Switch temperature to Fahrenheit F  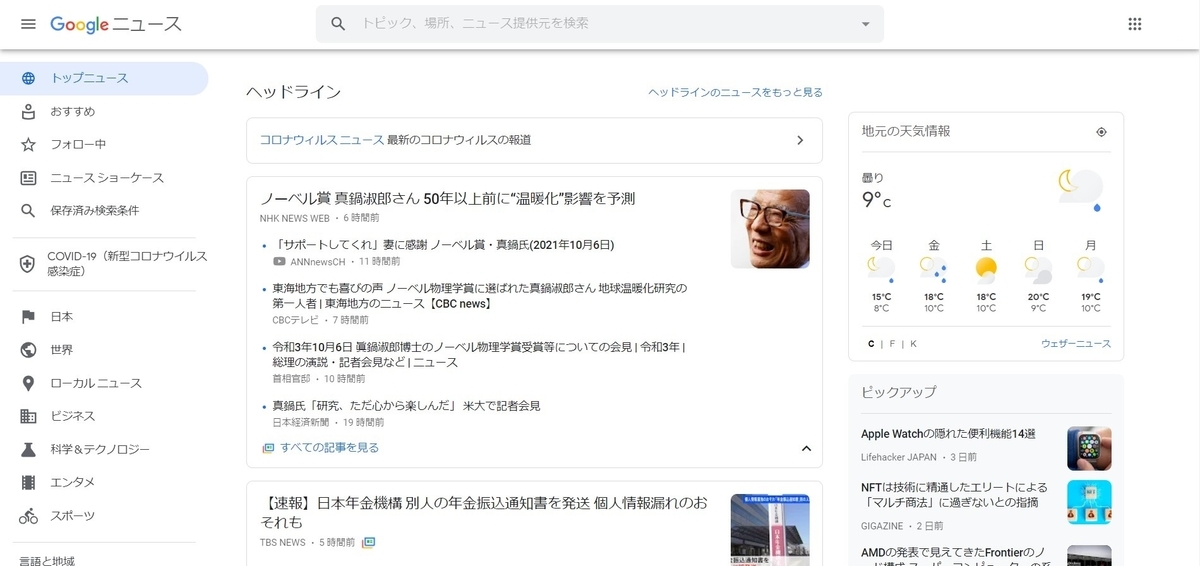[892, 344]
